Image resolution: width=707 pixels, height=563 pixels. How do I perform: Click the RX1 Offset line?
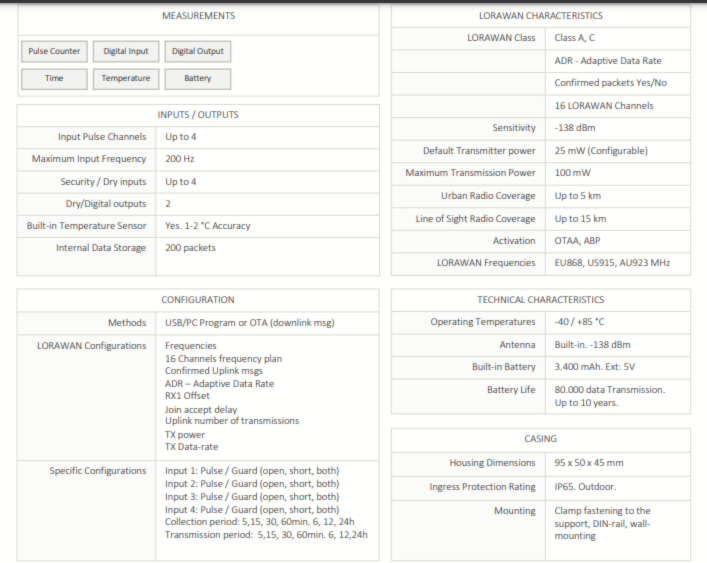click(x=187, y=396)
